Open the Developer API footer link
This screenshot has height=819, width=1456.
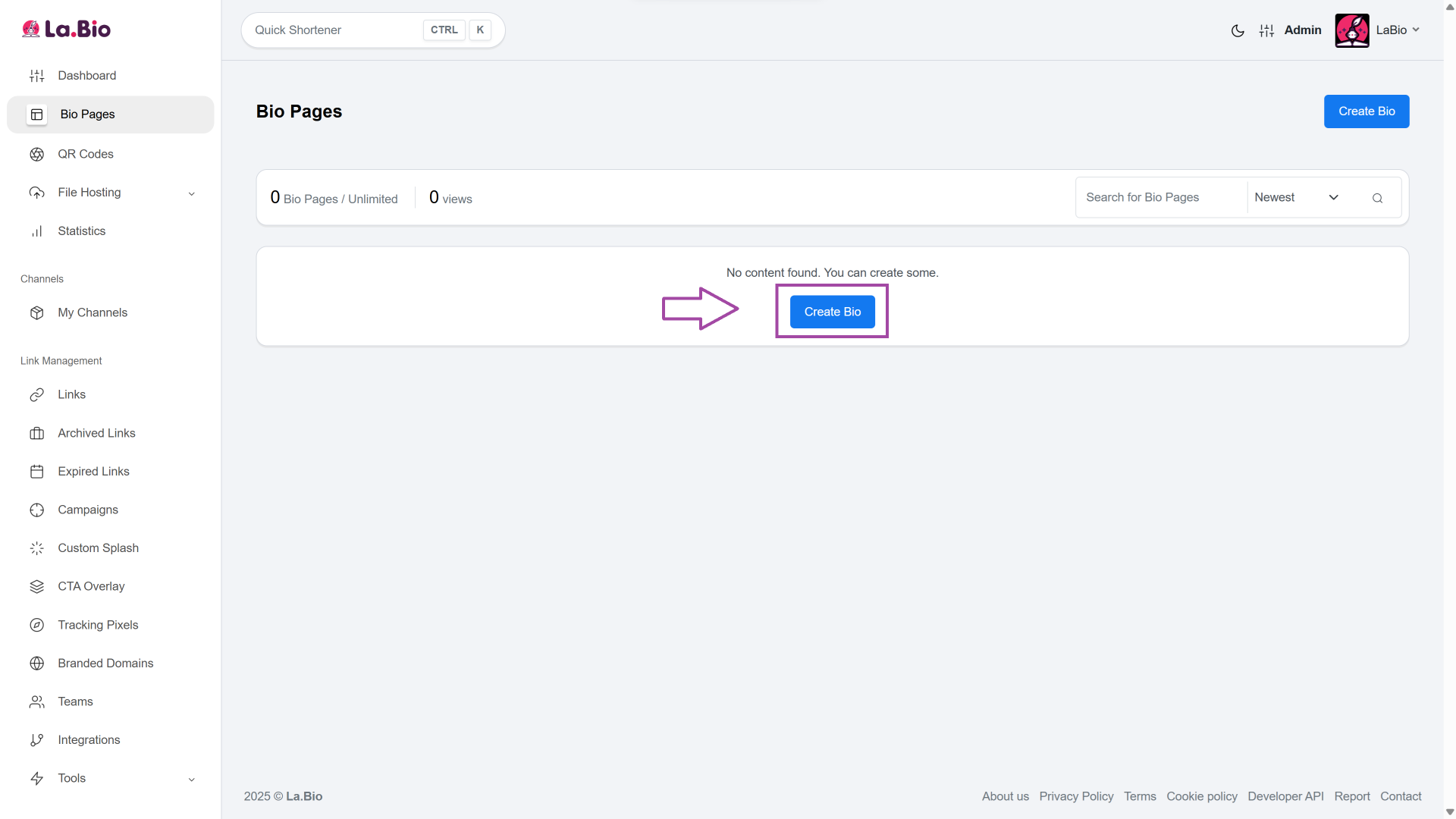[1285, 796]
